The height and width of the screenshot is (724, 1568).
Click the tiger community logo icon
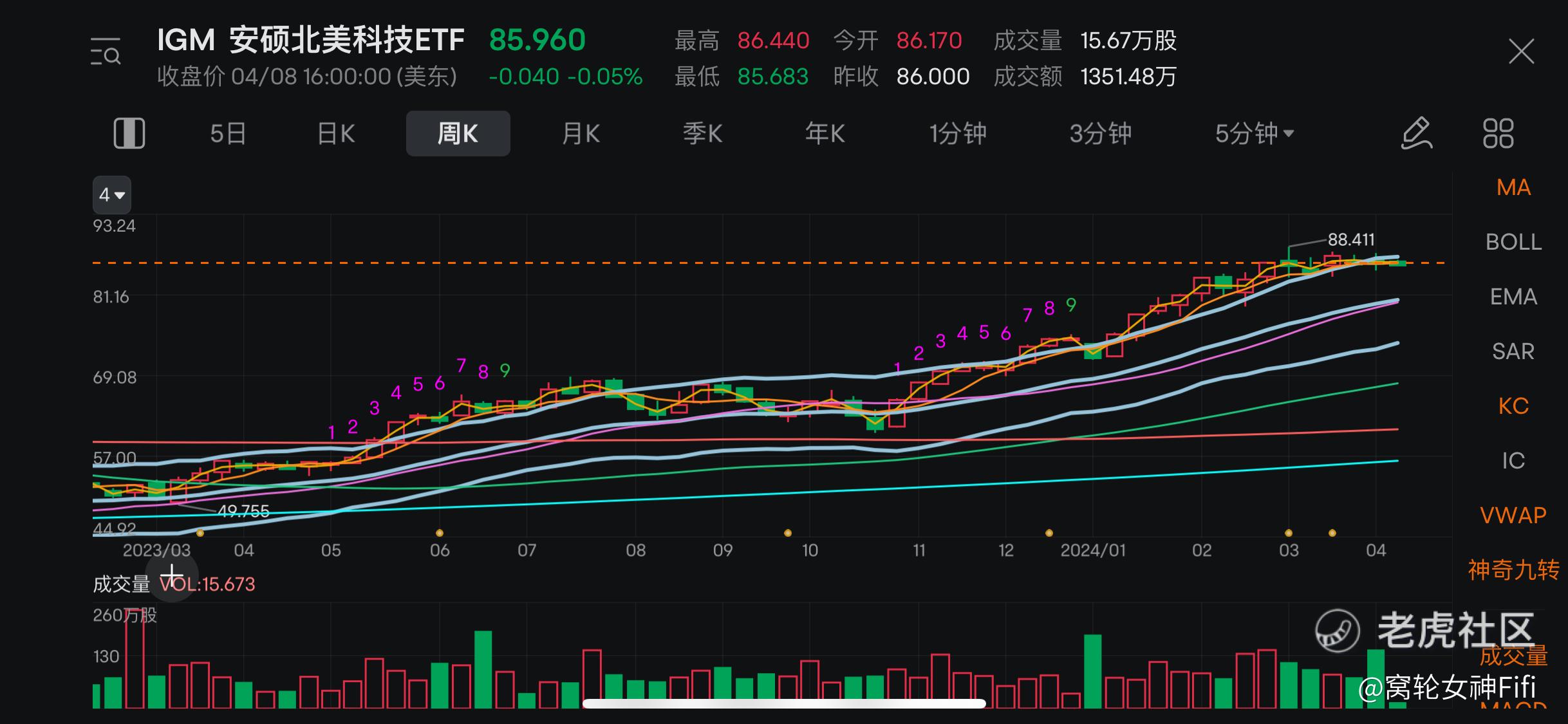click(1337, 630)
